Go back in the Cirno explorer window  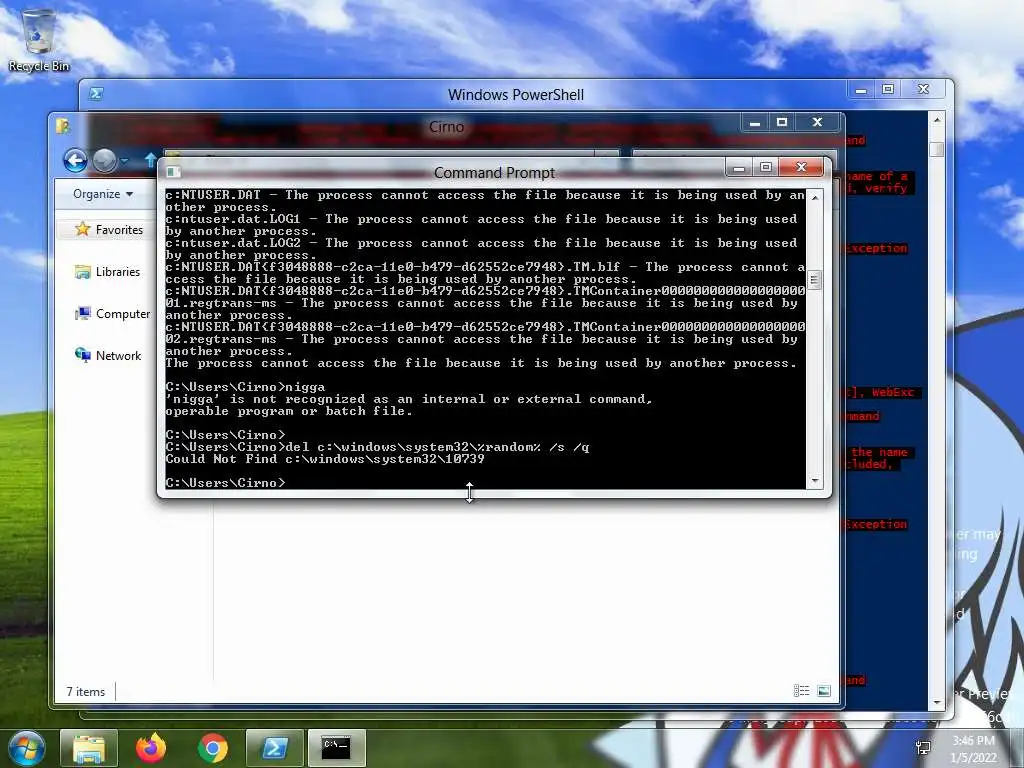click(x=75, y=160)
